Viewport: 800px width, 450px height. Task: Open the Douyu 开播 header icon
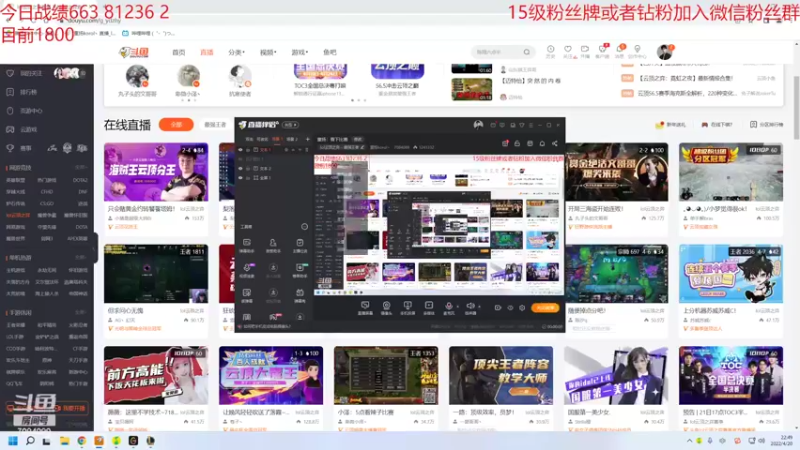click(585, 51)
